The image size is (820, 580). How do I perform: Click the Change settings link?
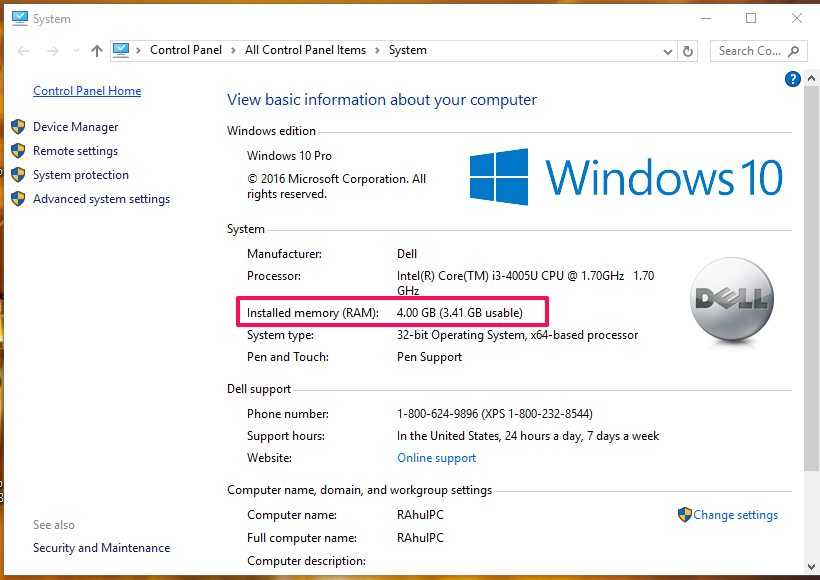pos(735,515)
